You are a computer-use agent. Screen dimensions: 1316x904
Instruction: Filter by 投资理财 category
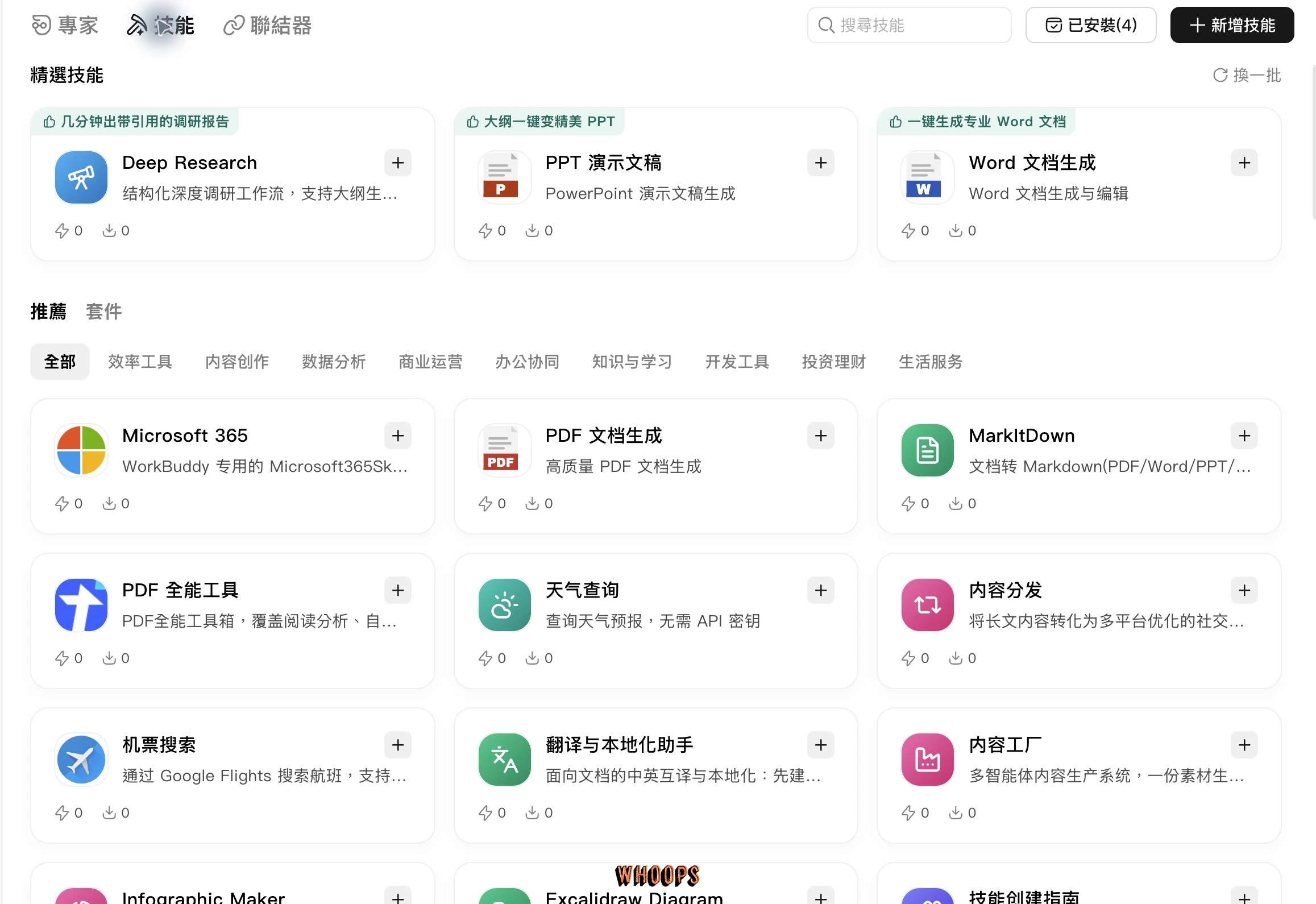pos(833,362)
